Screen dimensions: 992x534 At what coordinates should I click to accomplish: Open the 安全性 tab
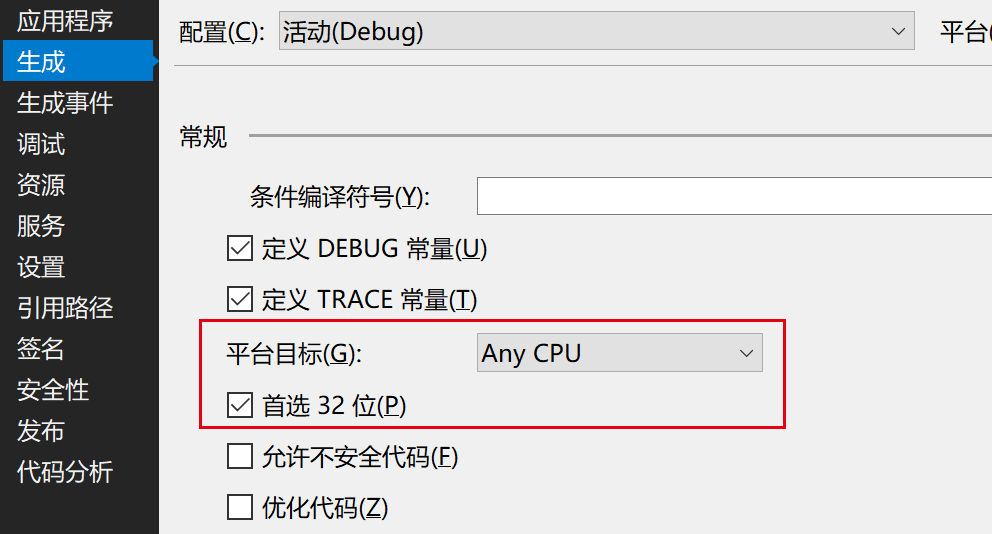point(53,390)
